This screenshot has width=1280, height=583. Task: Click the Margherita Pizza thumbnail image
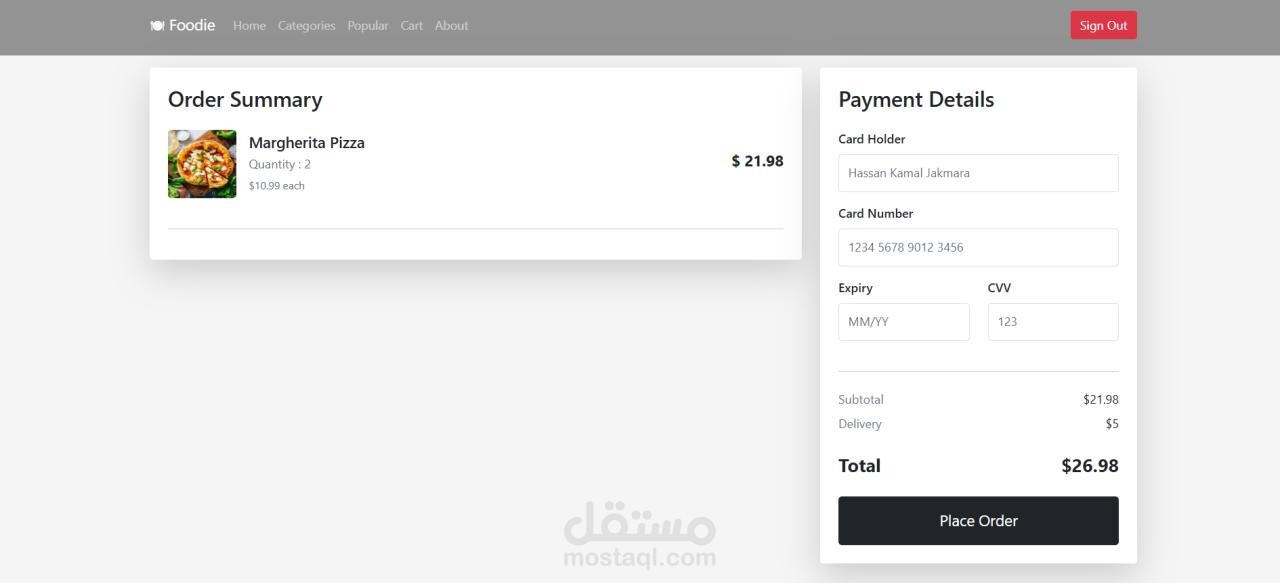(x=202, y=164)
